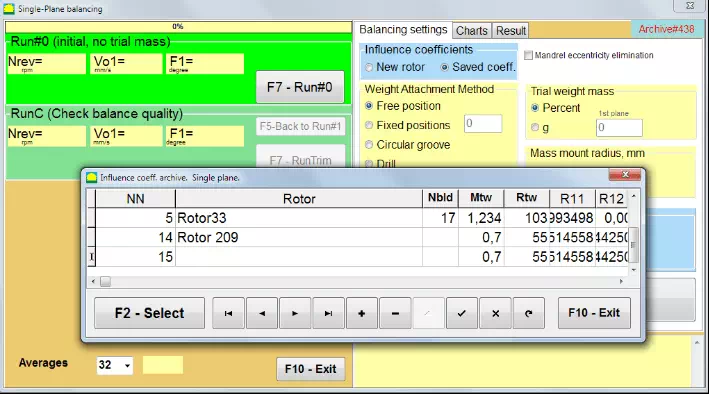Go to previous record arrow
The height and width of the screenshot is (394, 709).
[262, 313]
